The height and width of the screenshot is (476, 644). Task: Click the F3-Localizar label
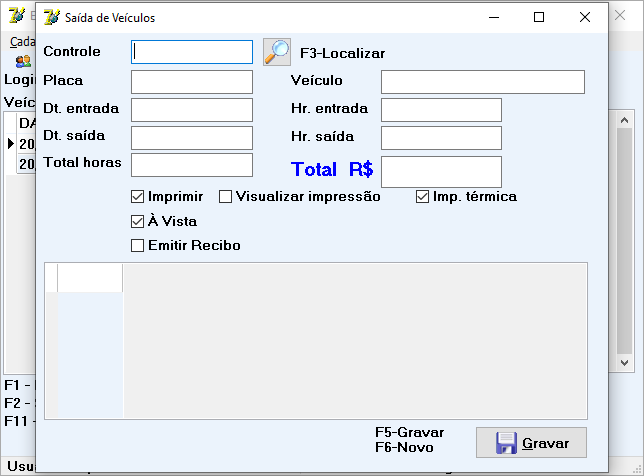pyautogui.click(x=343, y=53)
